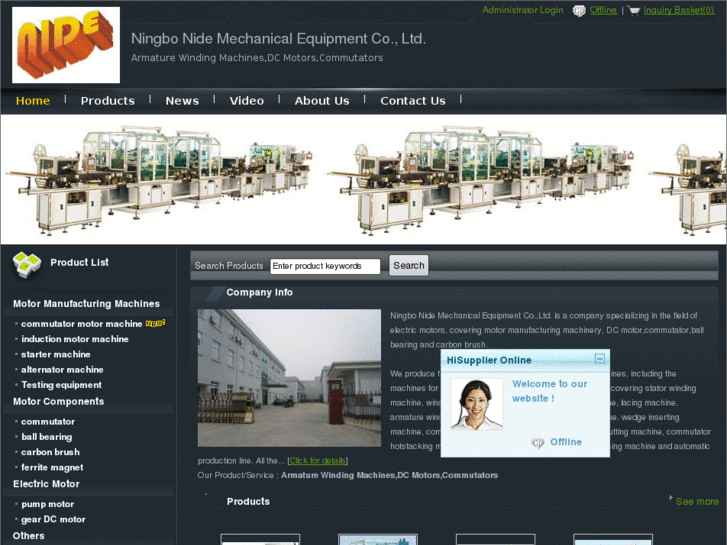
Task: Select ferrite magnet category
Action: 52,468
